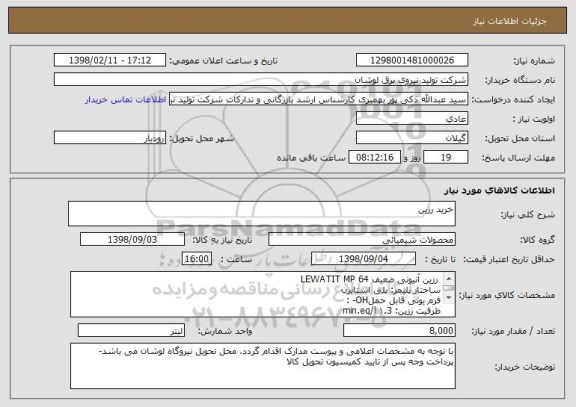
Task: Select the priority field showing عادی
Action: [412, 119]
